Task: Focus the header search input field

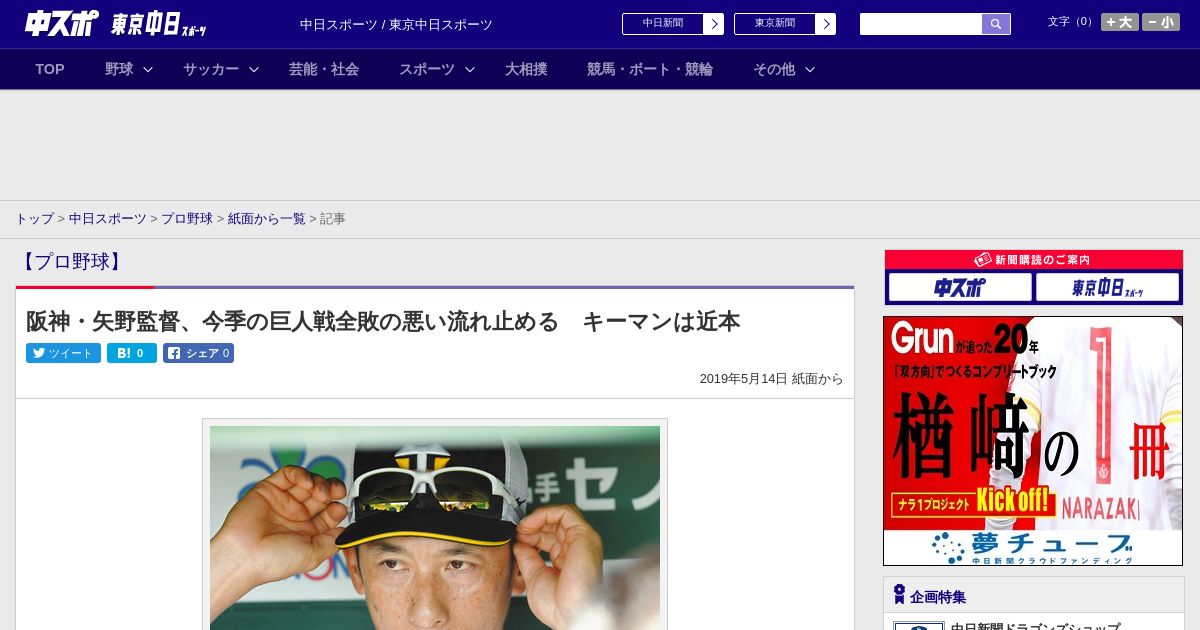Action: pos(921,24)
